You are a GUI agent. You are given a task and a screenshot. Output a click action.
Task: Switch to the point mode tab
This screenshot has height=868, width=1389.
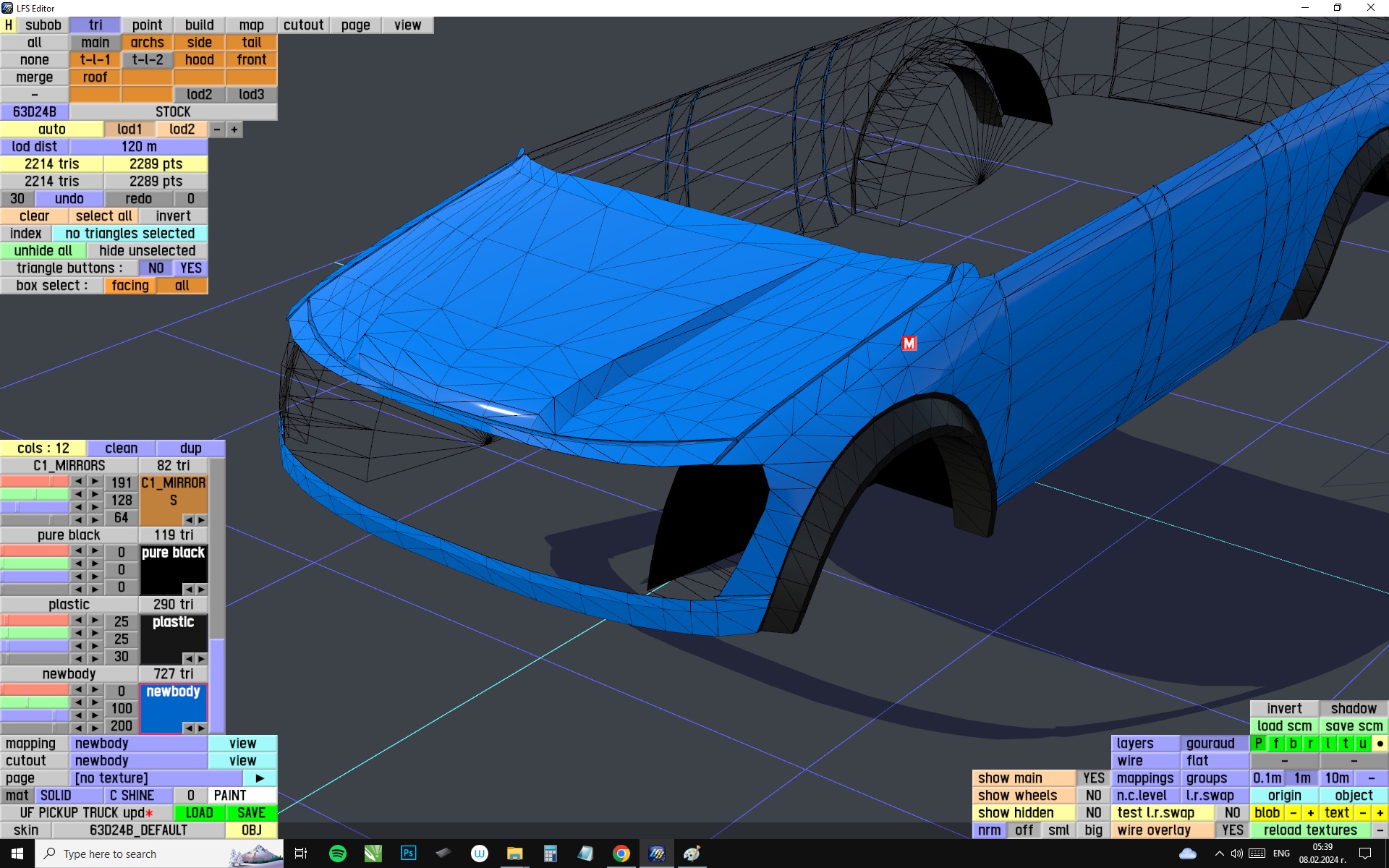click(147, 25)
